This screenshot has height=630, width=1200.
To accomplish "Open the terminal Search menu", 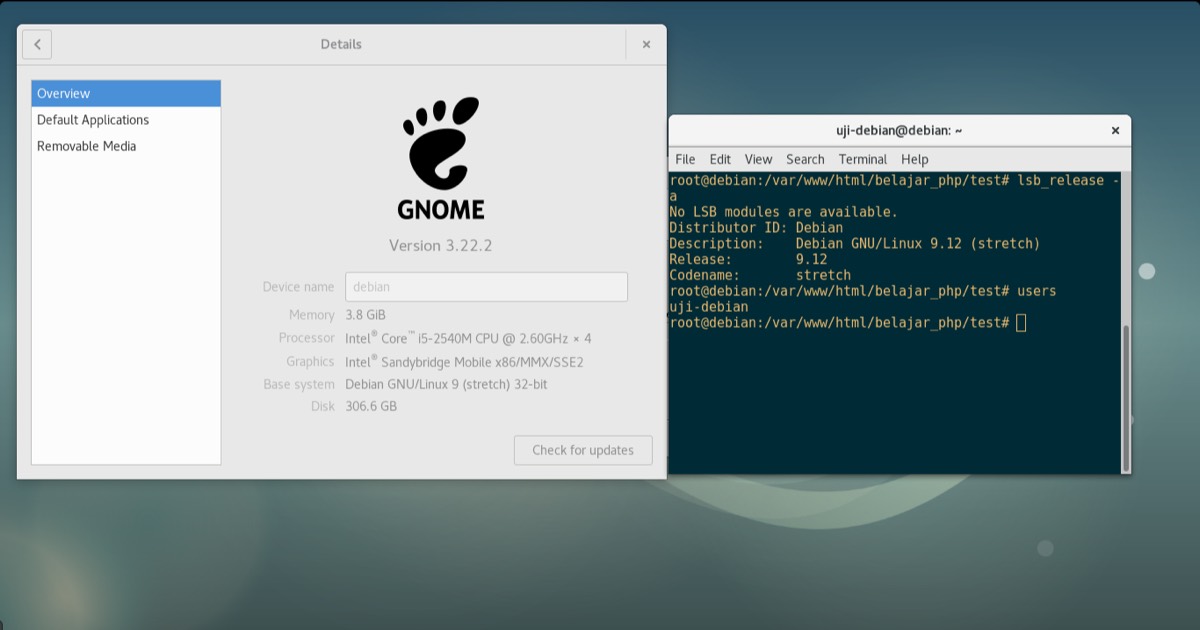I will tap(805, 159).
